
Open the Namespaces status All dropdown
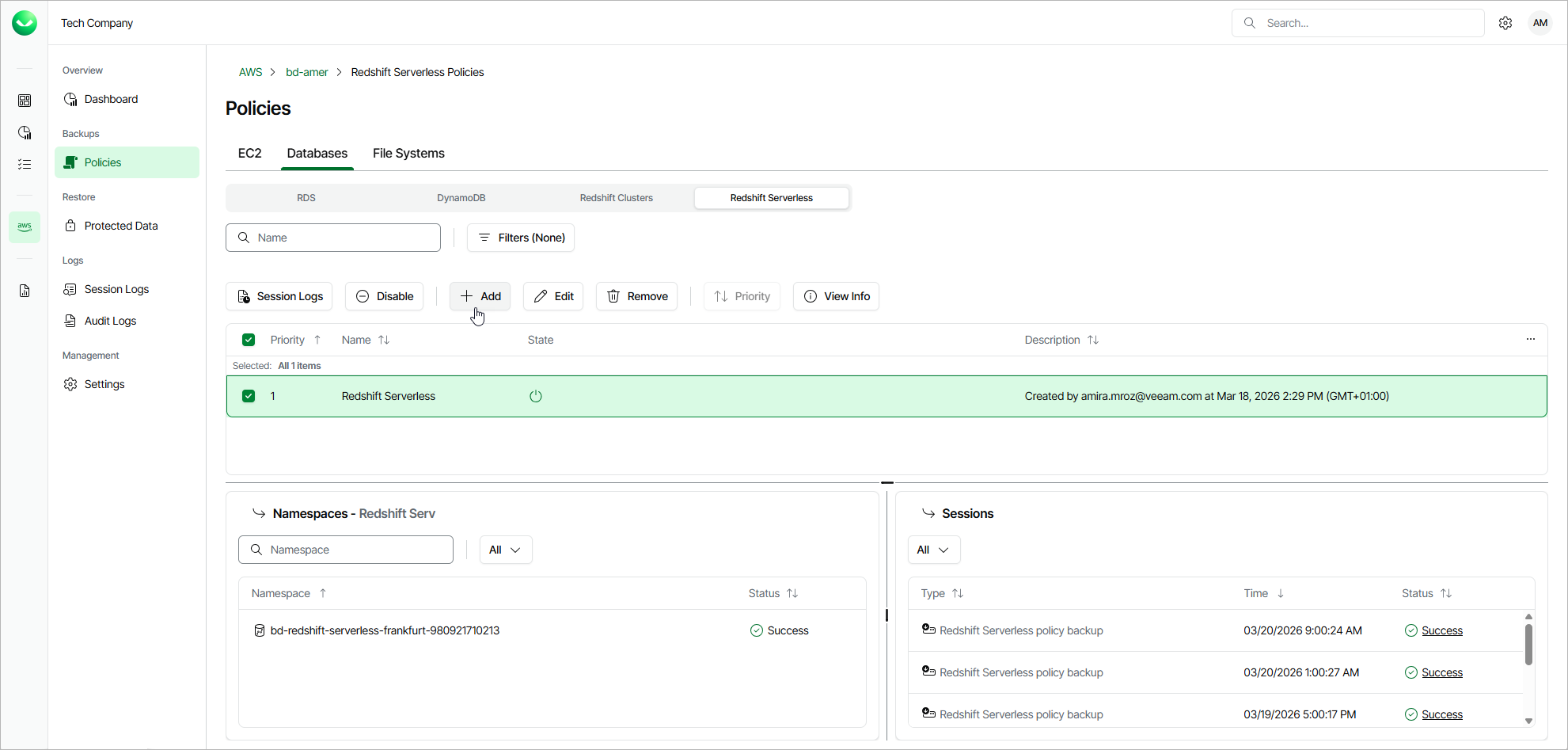point(505,550)
